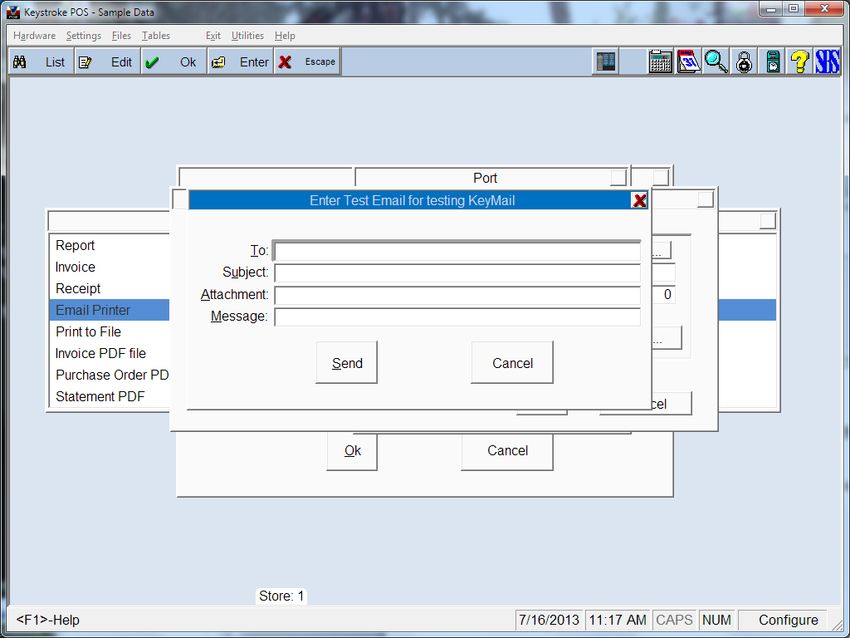Click Ok in the Port window
This screenshot has height=638, width=850.
point(352,451)
